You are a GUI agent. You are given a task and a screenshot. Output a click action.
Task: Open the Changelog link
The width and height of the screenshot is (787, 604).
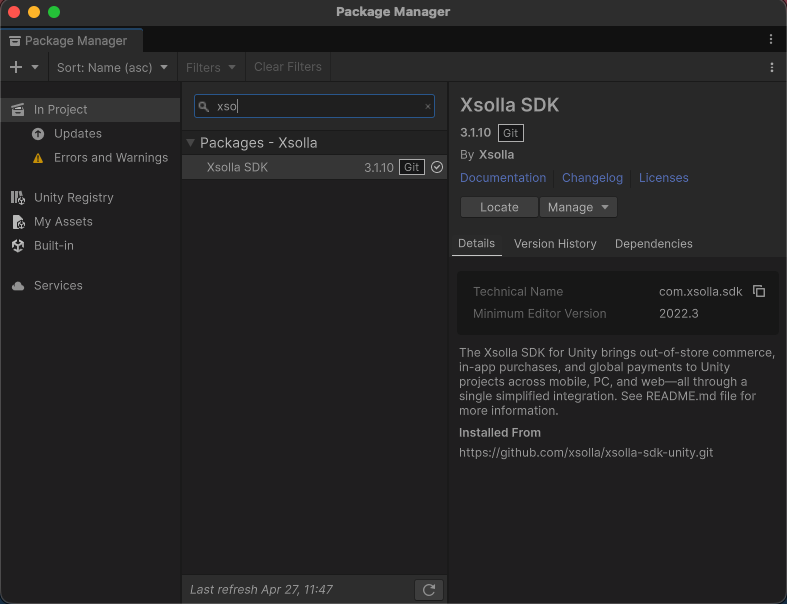point(592,178)
